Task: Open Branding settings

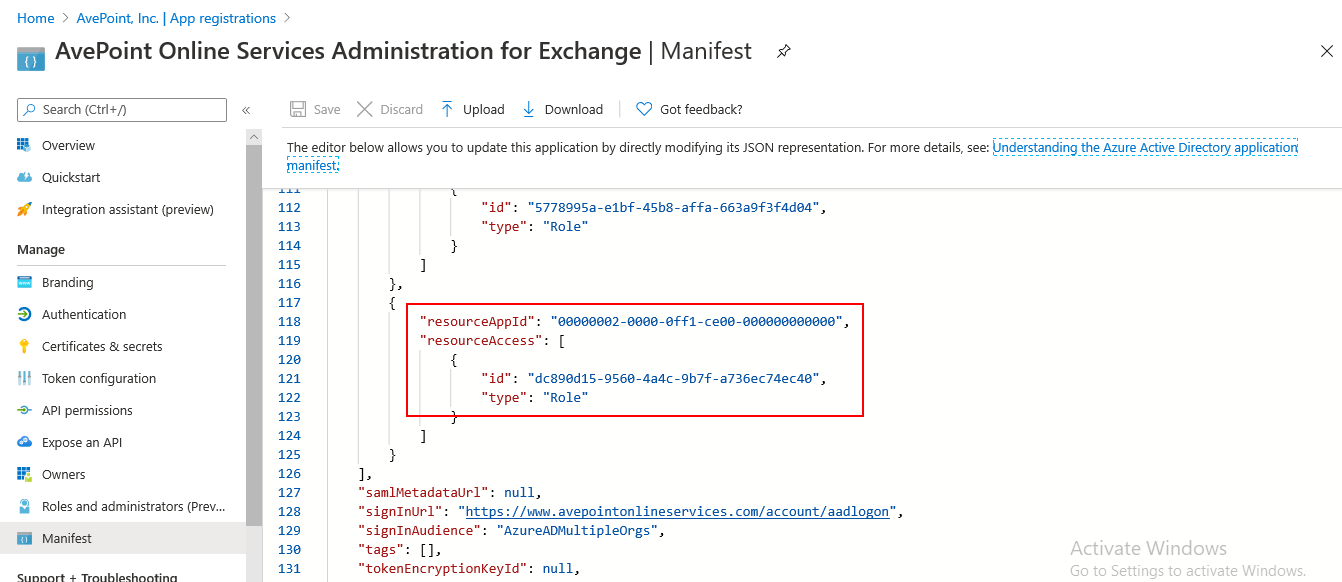Action: (69, 282)
